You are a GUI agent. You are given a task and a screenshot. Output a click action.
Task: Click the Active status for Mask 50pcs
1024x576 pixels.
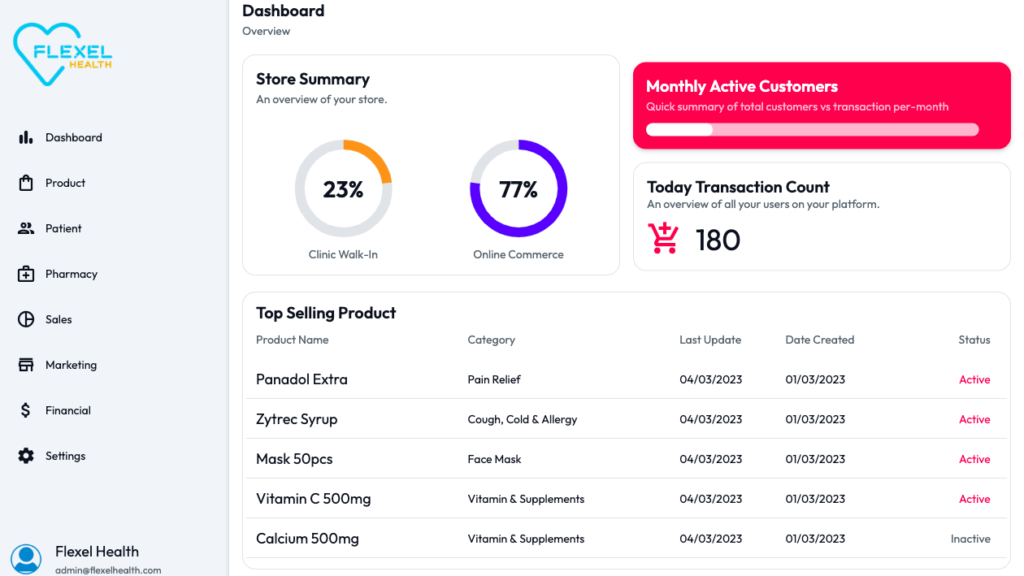pos(974,460)
